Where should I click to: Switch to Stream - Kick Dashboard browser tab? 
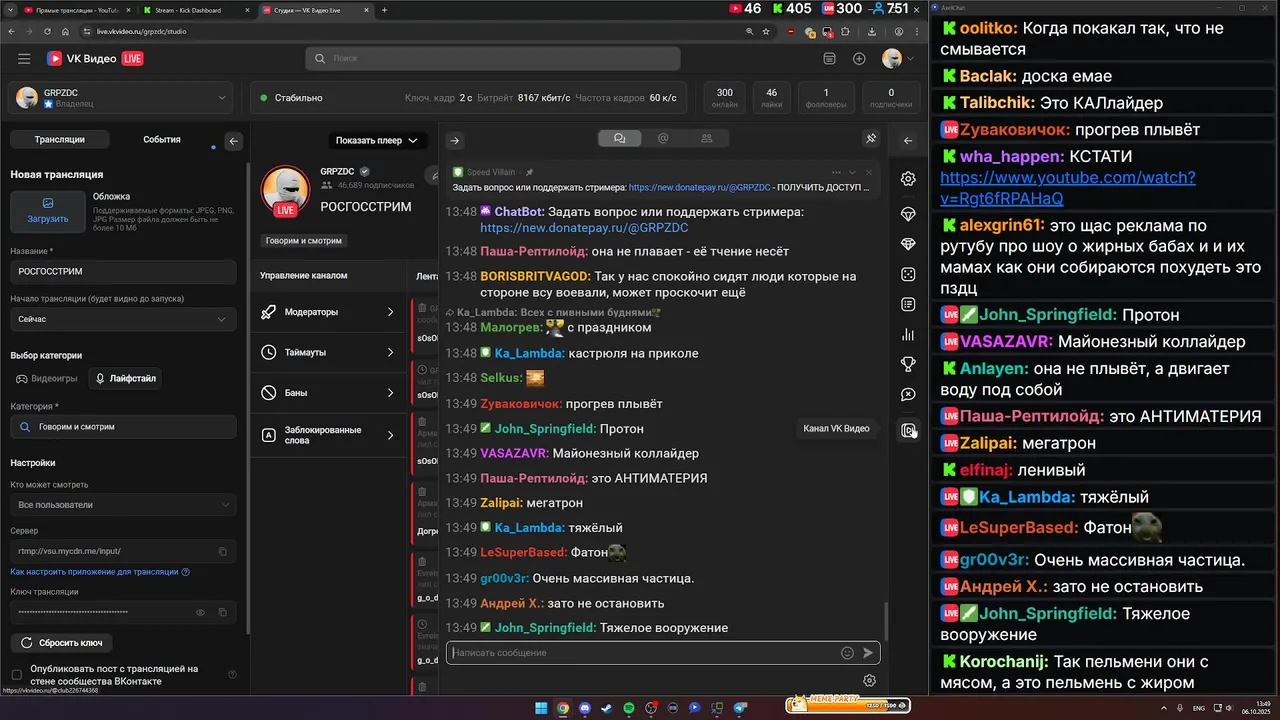(194, 10)
